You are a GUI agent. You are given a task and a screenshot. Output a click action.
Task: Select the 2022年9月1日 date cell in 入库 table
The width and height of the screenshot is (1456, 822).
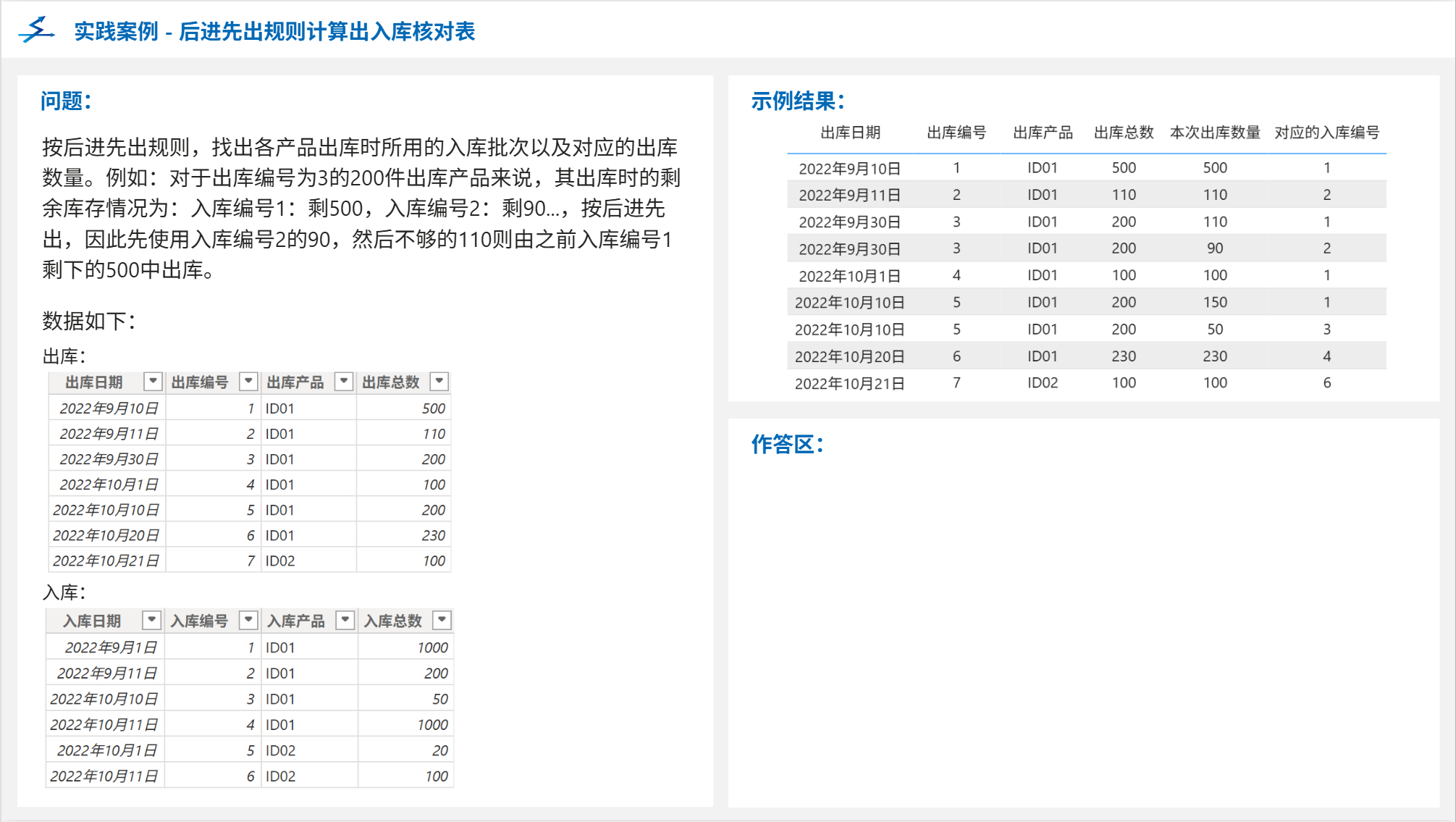click(110, 647)
